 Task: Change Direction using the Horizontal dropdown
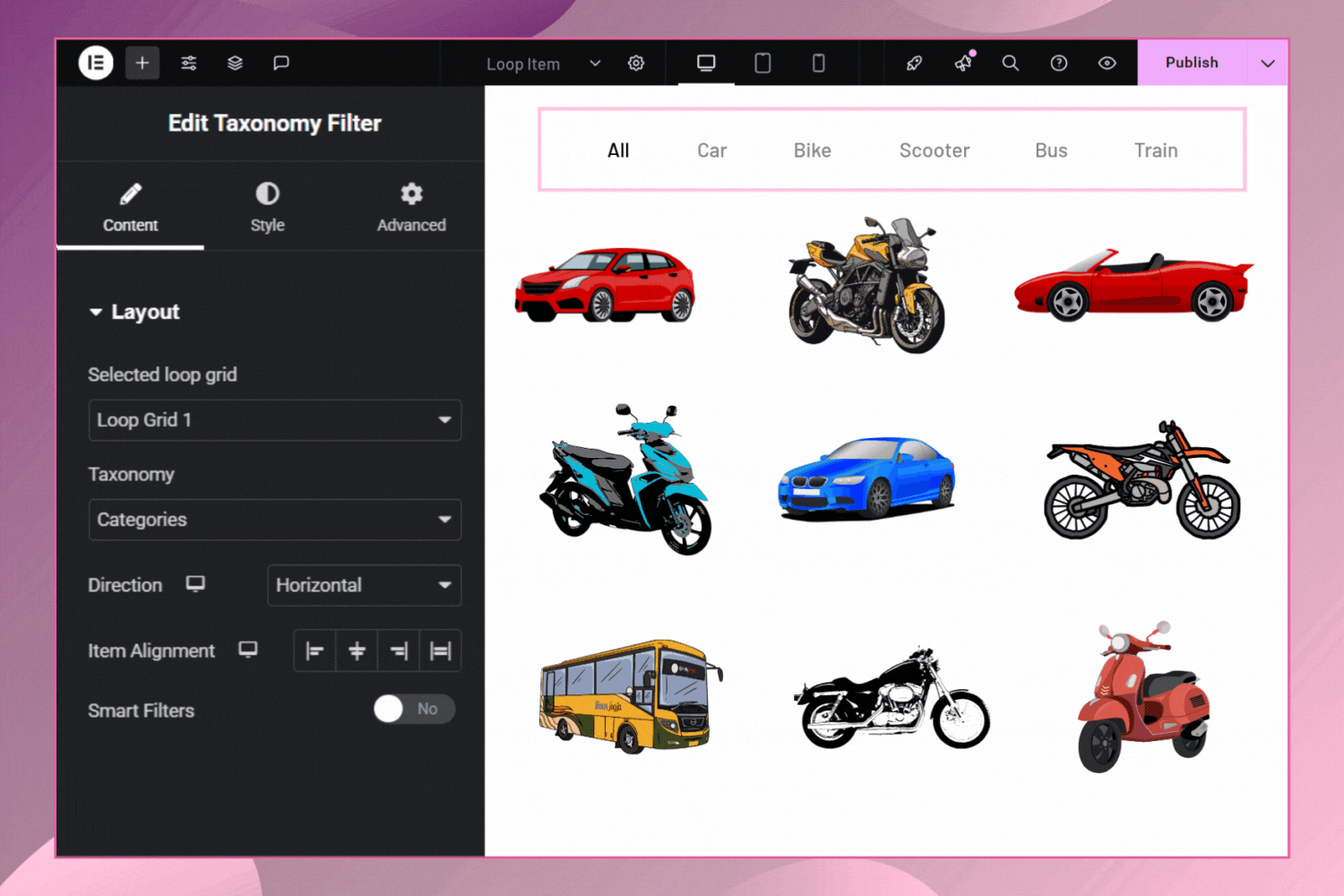364,585
